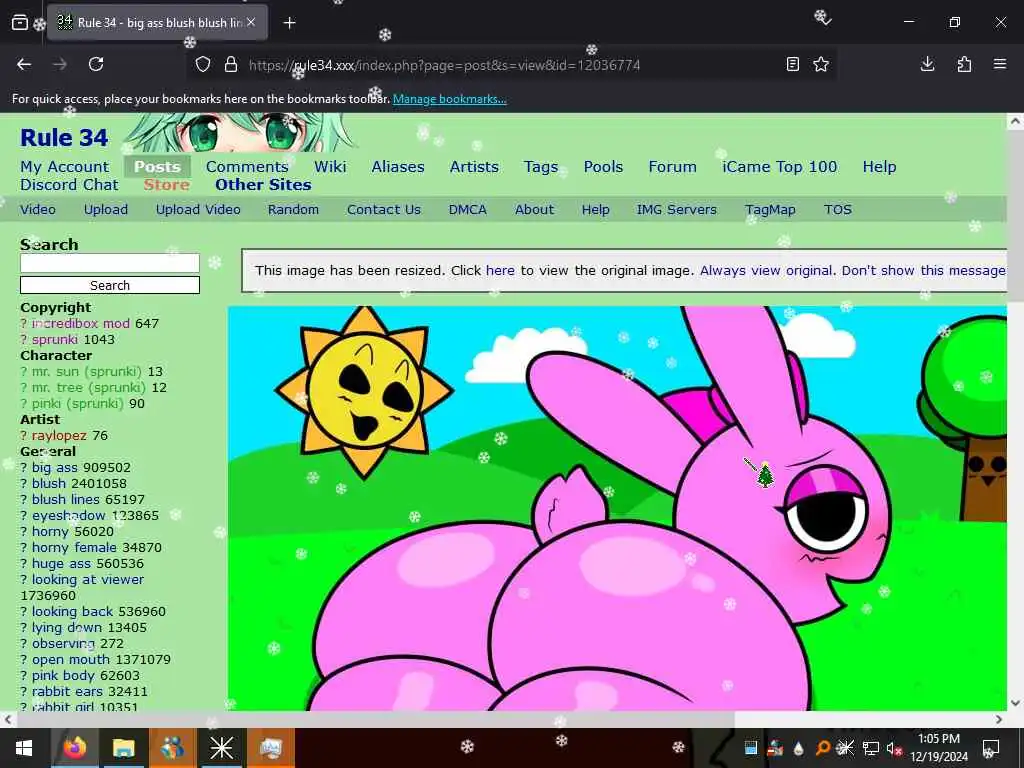Screen dimensions: 1024x768
Task: Navigate to Tags page
Action: tap(541, 167)
